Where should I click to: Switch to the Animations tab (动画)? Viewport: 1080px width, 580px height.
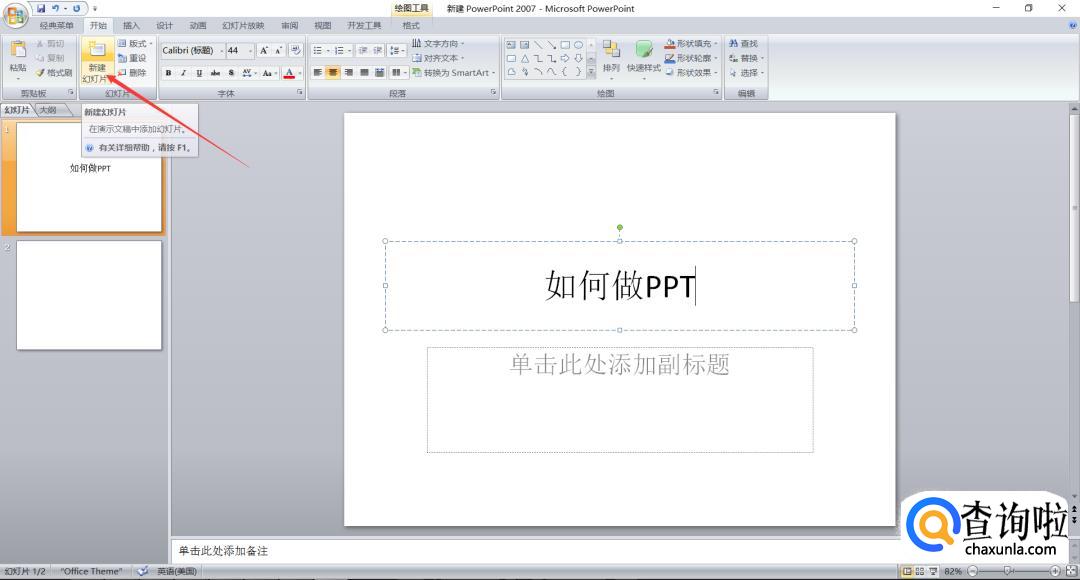pos(198,25)
